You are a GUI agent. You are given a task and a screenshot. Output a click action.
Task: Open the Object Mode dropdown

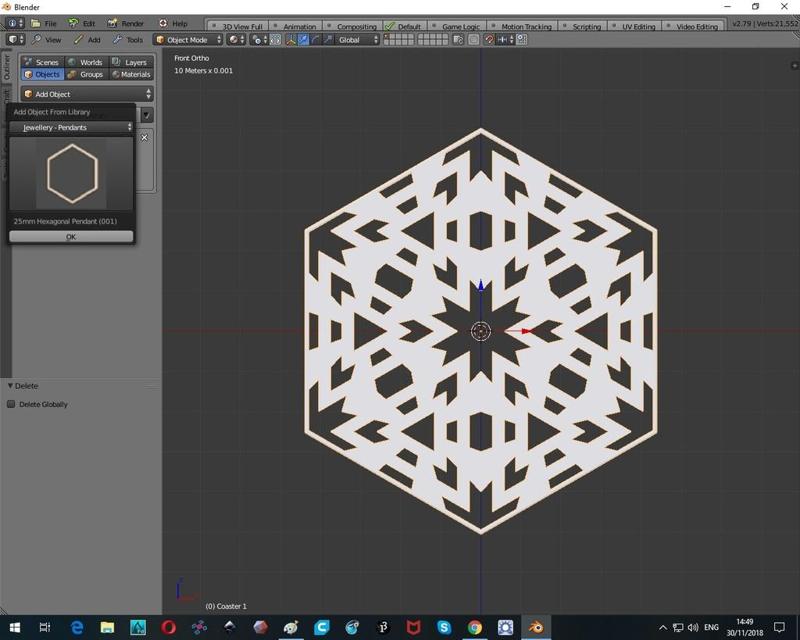(x=188, y=40)
